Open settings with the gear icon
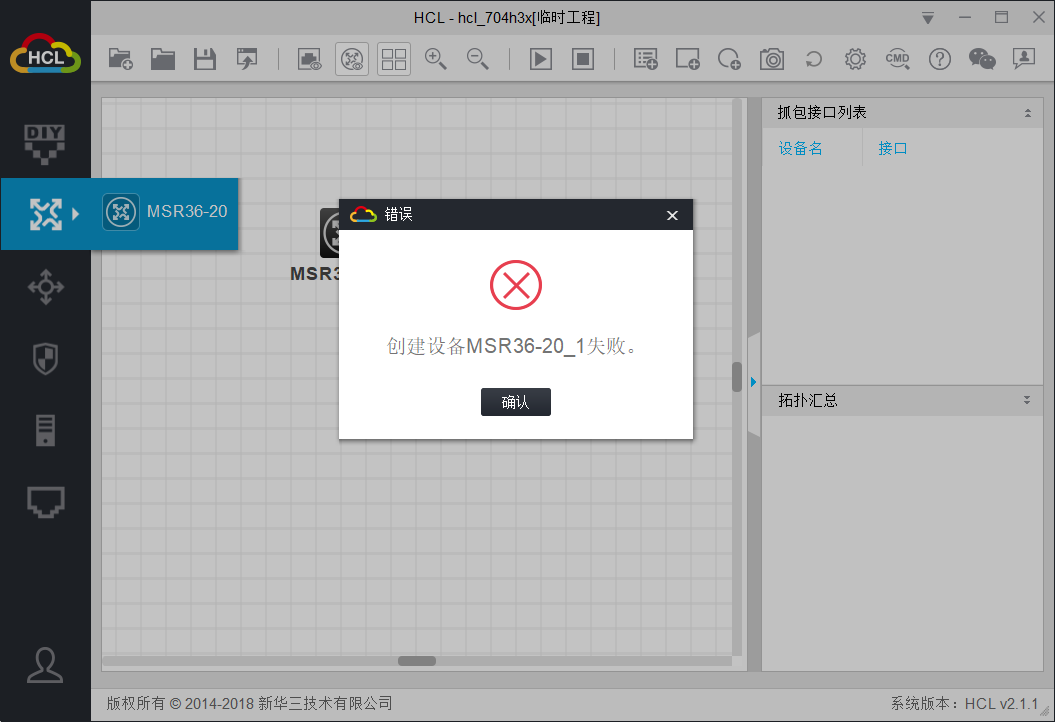 (x=855, y=59)
